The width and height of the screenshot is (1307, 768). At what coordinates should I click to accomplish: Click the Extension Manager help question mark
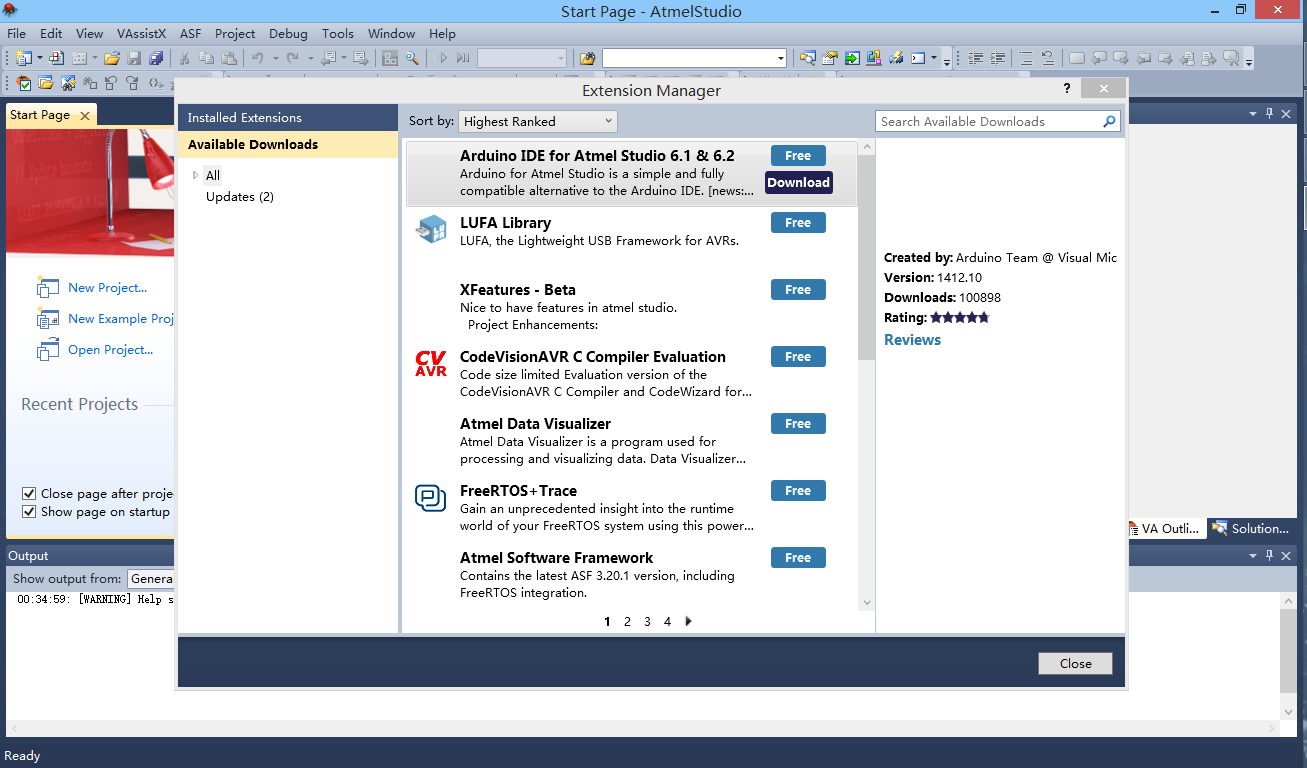coord(1067,89)
